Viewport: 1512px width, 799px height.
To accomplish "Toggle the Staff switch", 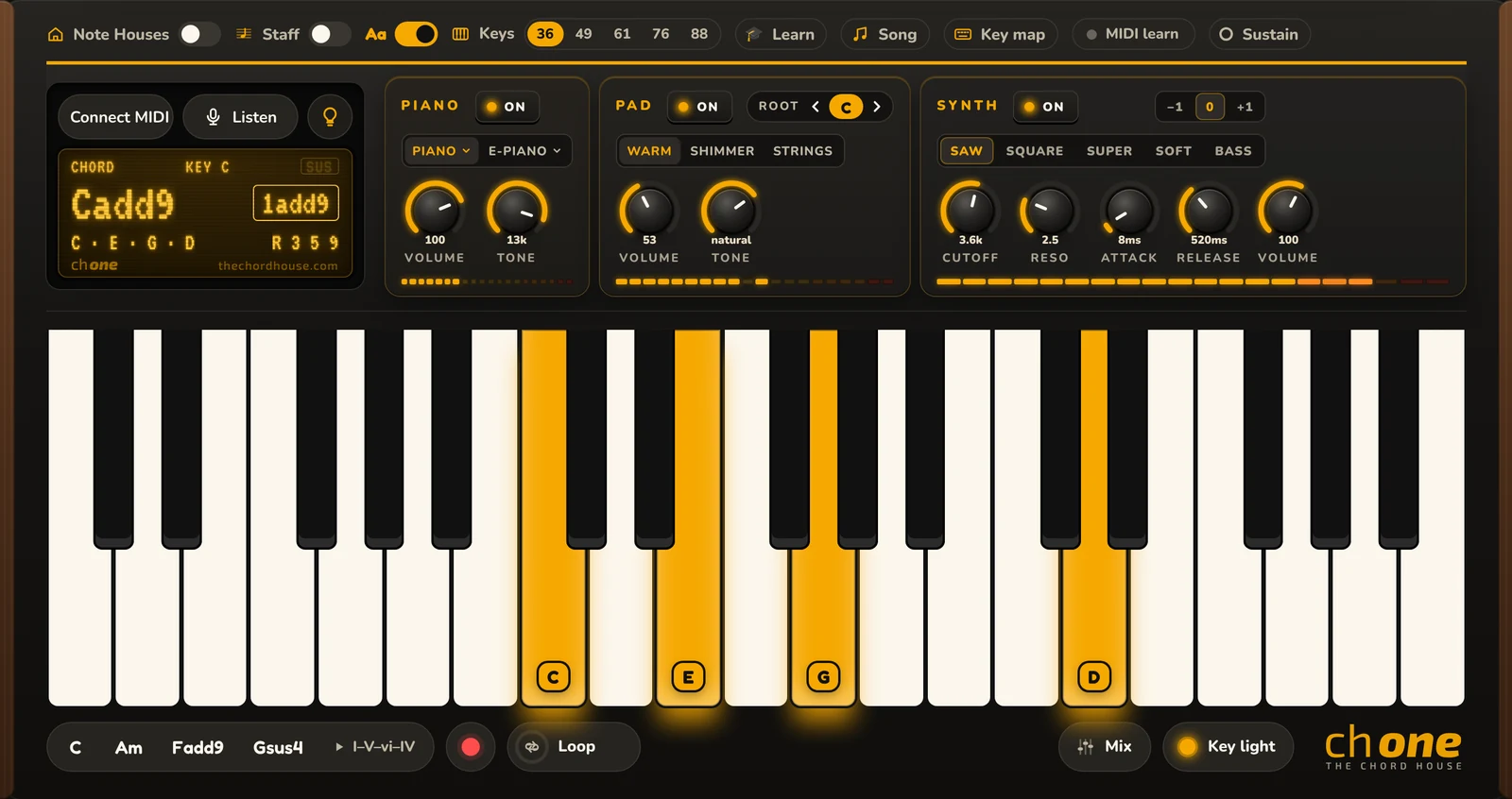I will point(330,34).
